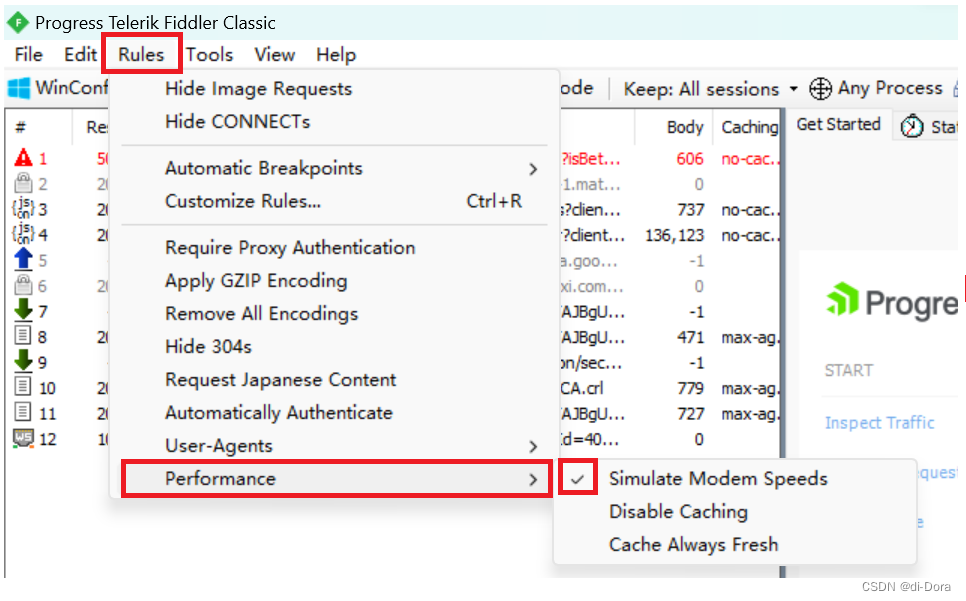
Task: Select session 10 document icon
Action: click(x=23, y=387)
